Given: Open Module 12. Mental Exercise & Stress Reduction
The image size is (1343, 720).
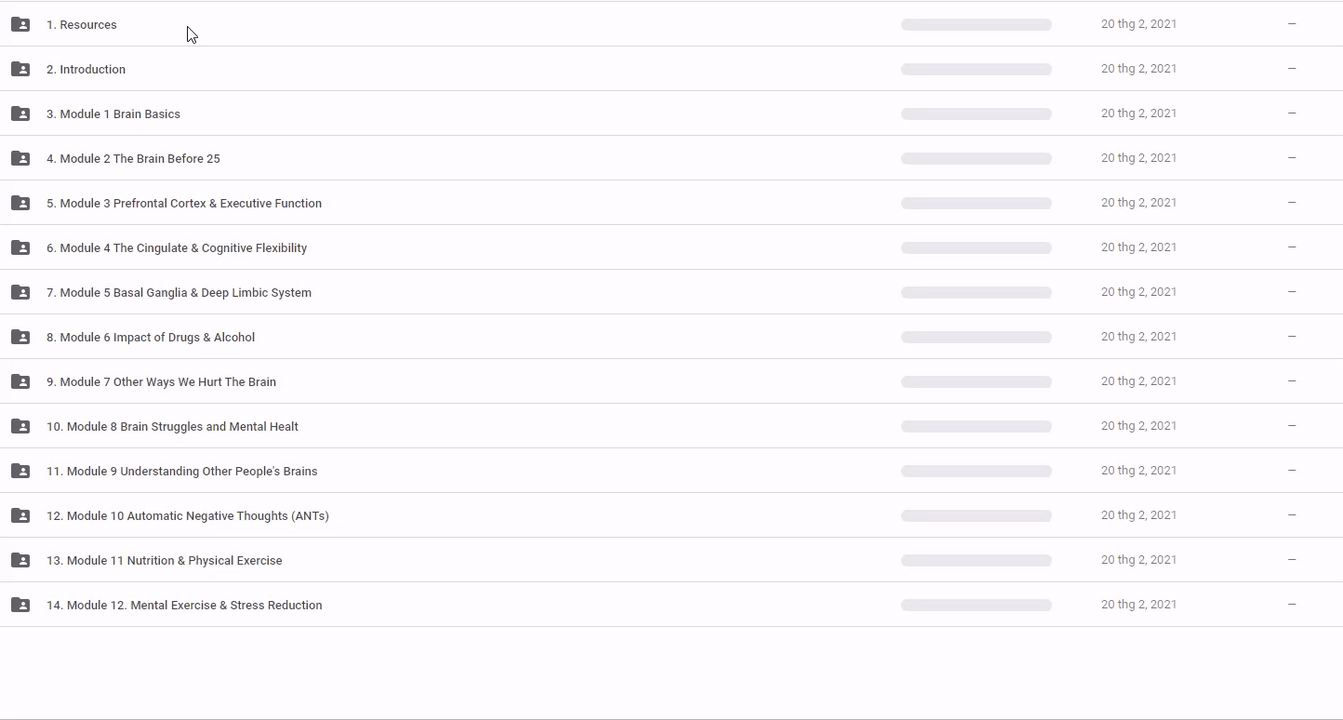Looking at the screenshot, I should click(184, 605).
